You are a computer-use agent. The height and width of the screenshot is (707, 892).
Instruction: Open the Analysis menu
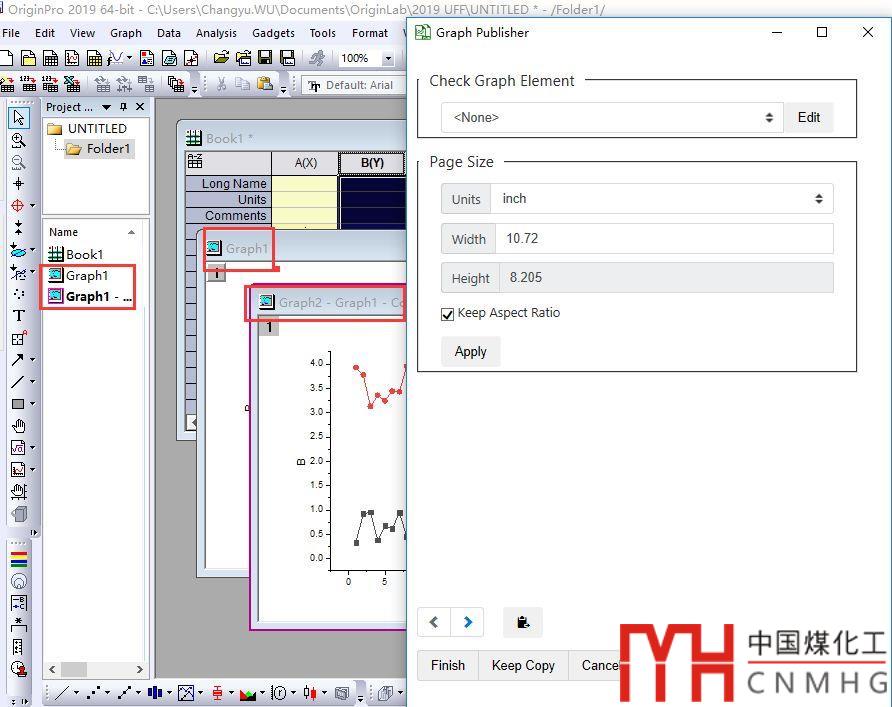216,33
